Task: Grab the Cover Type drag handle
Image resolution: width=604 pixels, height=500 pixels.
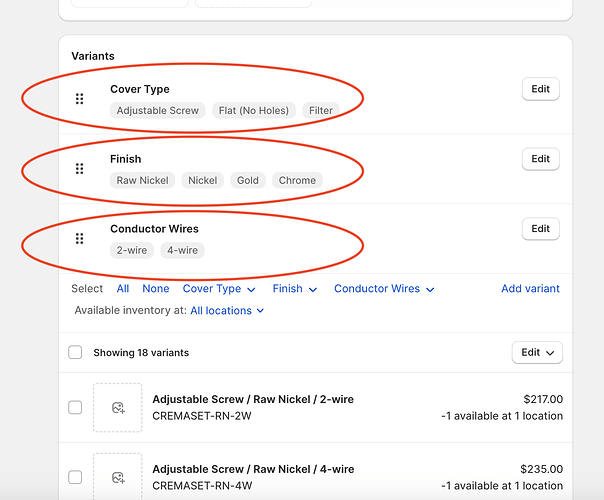Action: pos(80,99)
